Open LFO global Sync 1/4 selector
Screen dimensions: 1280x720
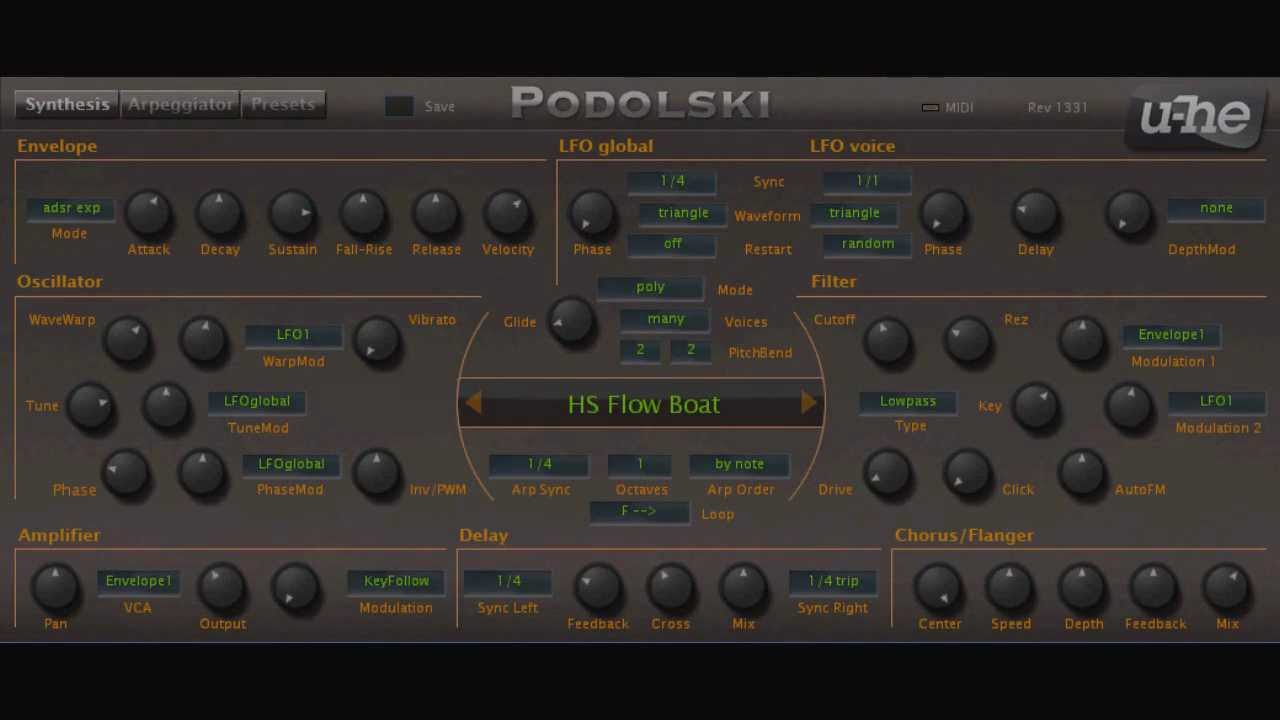[x=672, y=182]
